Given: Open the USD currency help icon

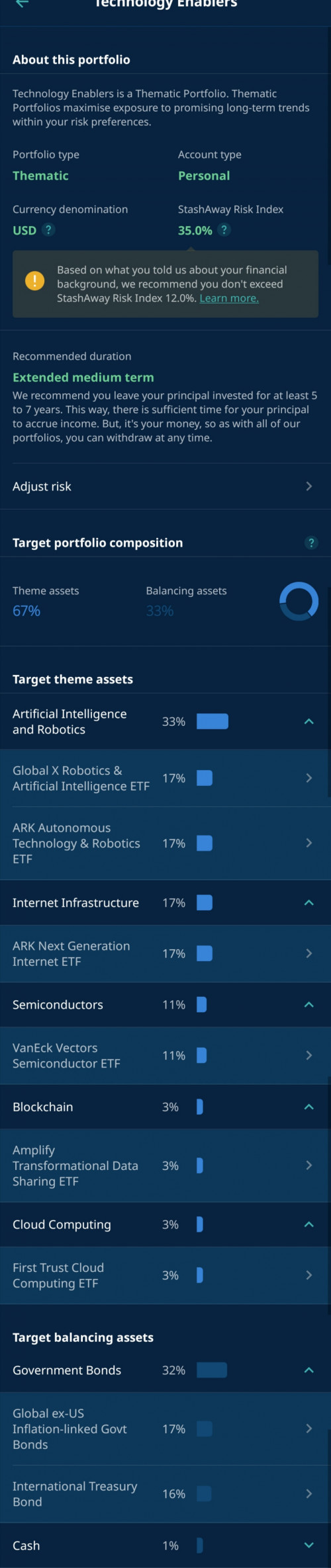Looking at the screenshot, I should click(48, 230).
